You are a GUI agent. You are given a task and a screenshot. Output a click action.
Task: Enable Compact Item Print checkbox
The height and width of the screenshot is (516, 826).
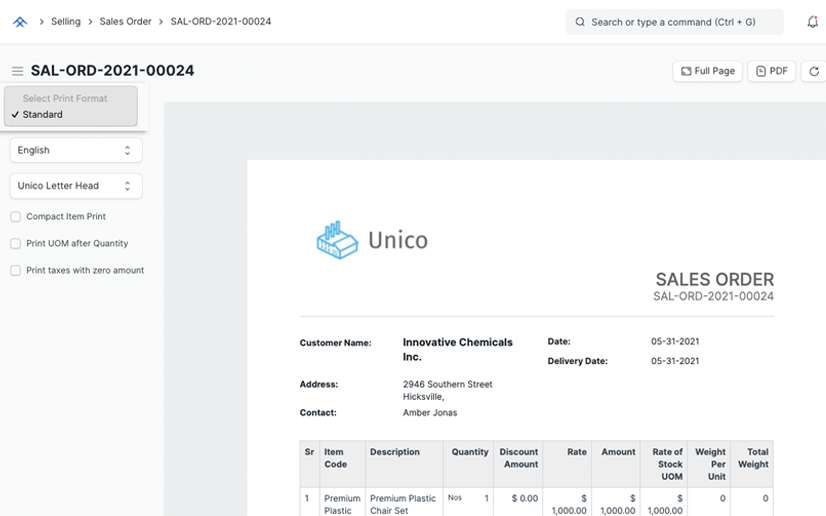(x=16, y=217)
